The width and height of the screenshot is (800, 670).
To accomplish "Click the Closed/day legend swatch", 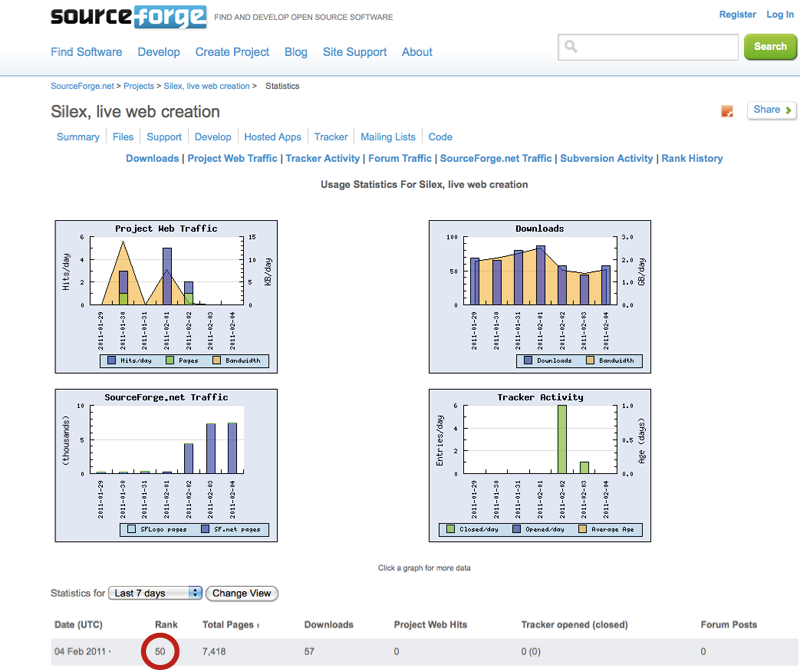I will click(x=451, y=529).
